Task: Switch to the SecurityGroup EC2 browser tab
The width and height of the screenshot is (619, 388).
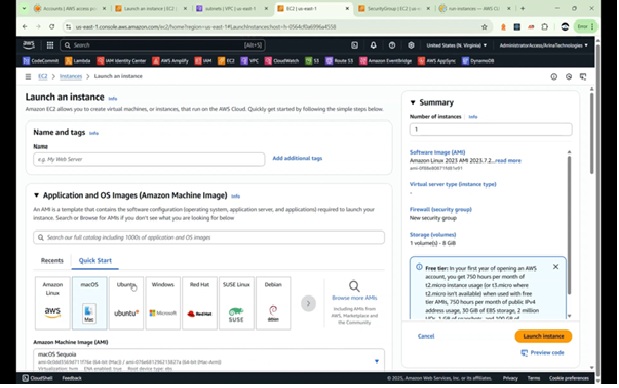Action: point(394,8)
